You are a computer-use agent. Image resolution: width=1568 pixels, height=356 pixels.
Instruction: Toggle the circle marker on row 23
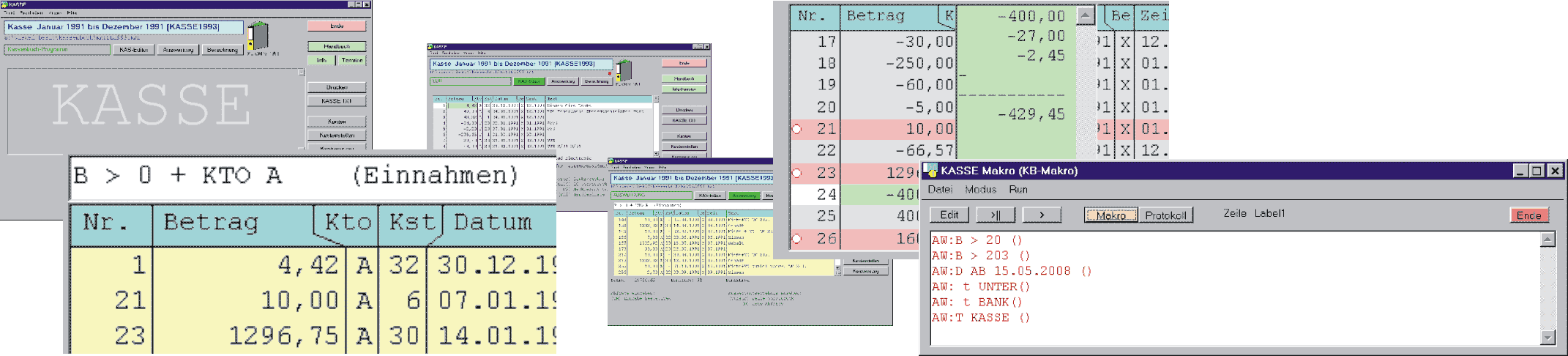coord(797,173)
